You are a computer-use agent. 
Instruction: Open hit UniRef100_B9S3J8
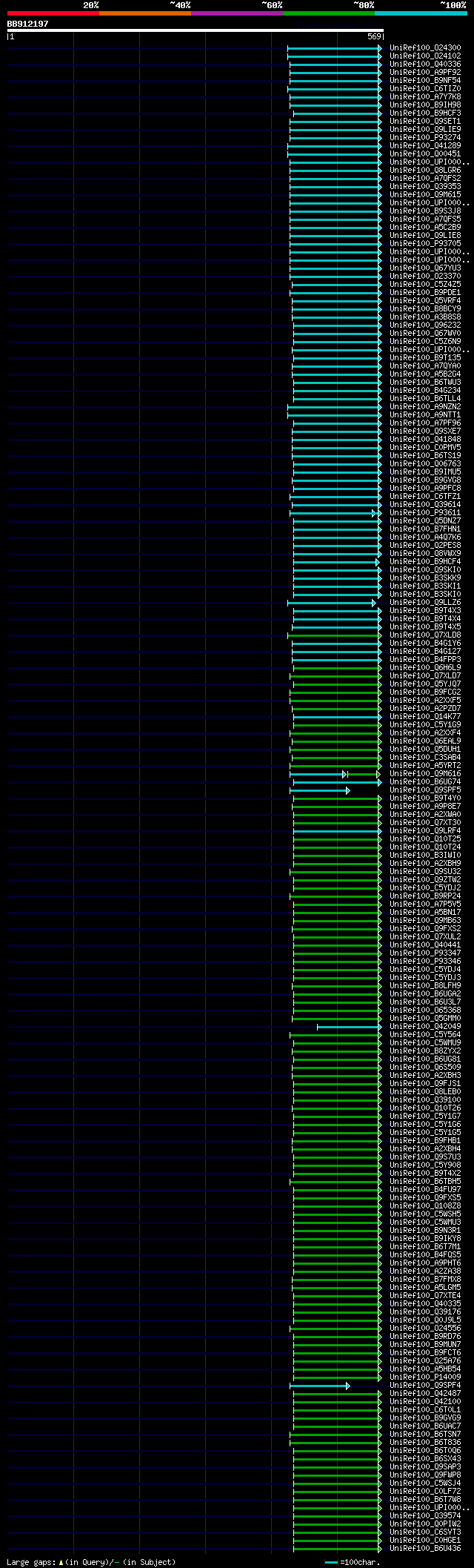click(425, 211)
